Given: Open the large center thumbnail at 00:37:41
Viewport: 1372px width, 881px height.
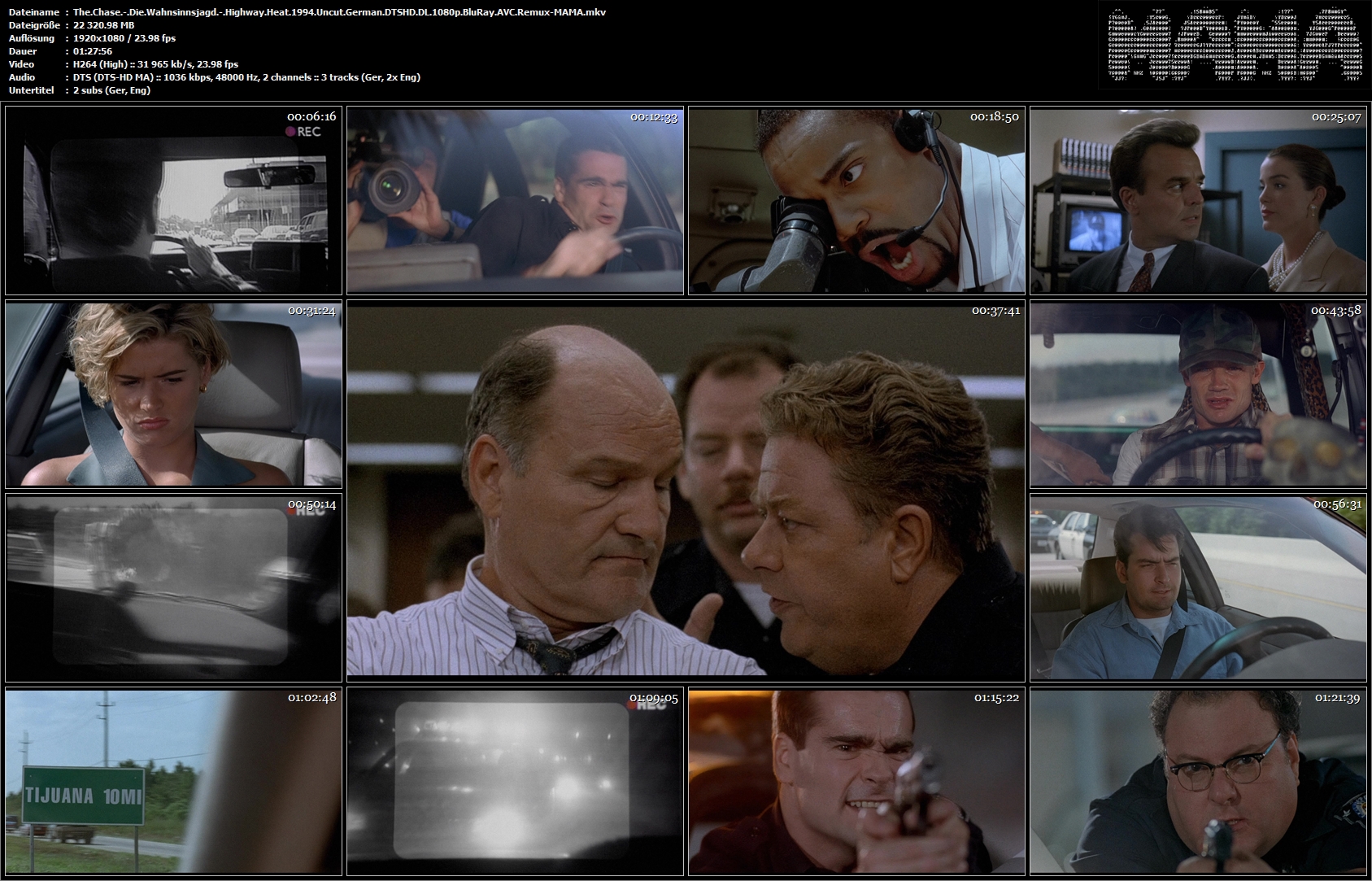Looking at the screenshot, I should 686,491.
